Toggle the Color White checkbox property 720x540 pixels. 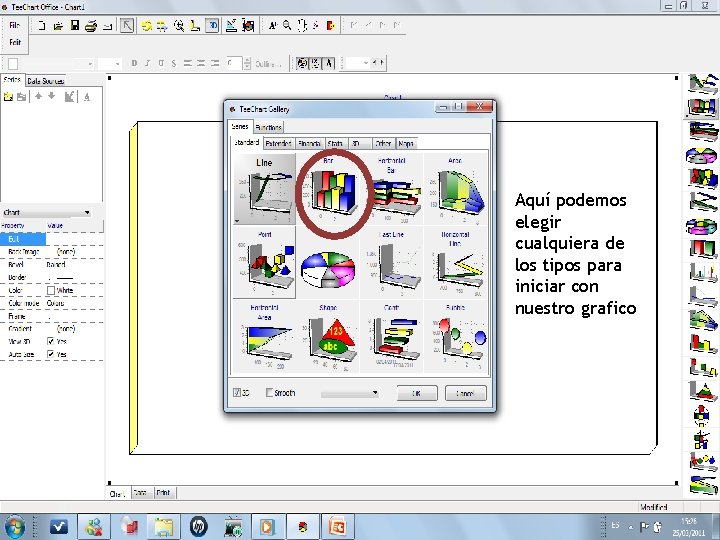coord(51,290)
